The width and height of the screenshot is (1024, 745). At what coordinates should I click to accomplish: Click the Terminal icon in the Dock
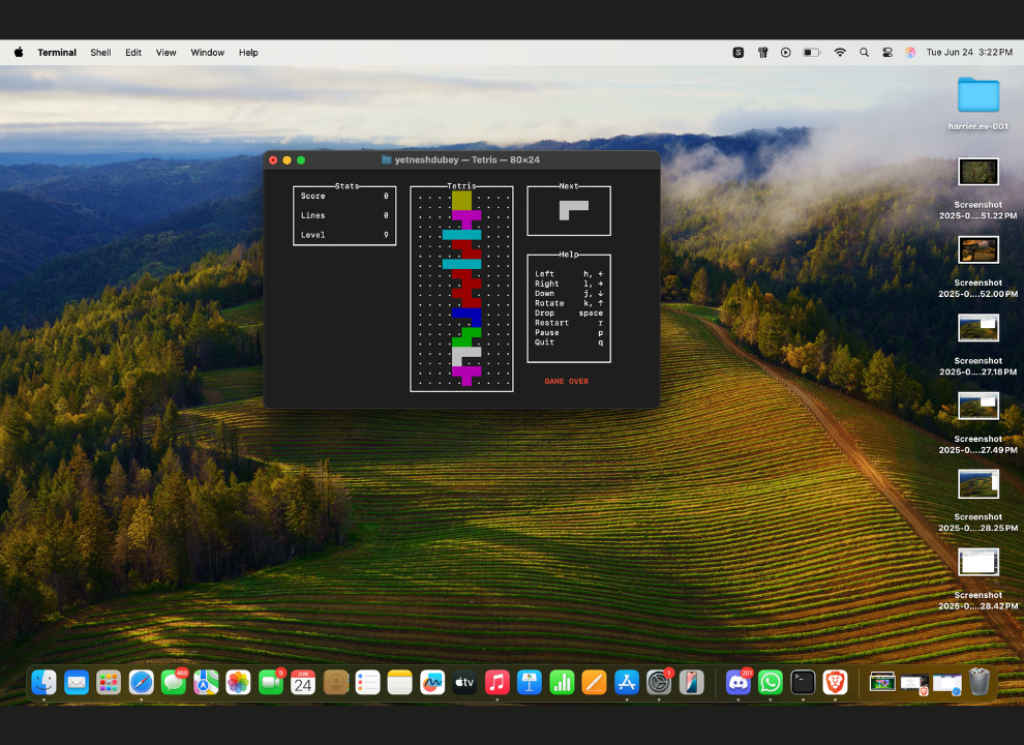803,683
